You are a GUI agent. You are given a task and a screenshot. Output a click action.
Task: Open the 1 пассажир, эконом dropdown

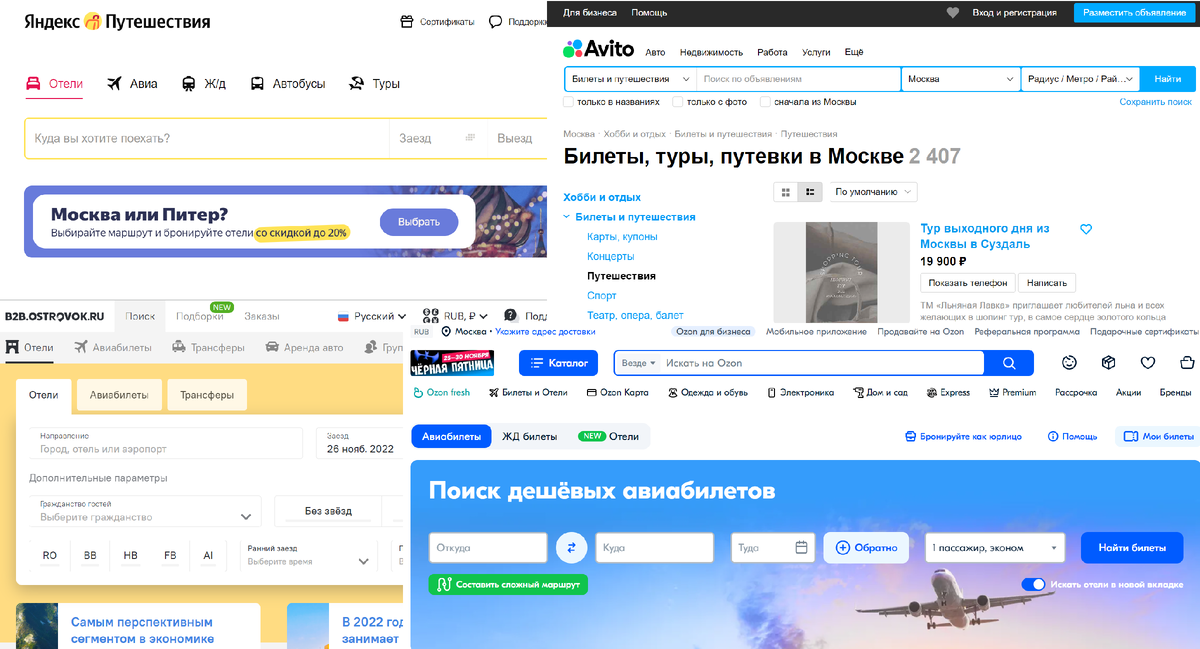click(x=993, y=547)
